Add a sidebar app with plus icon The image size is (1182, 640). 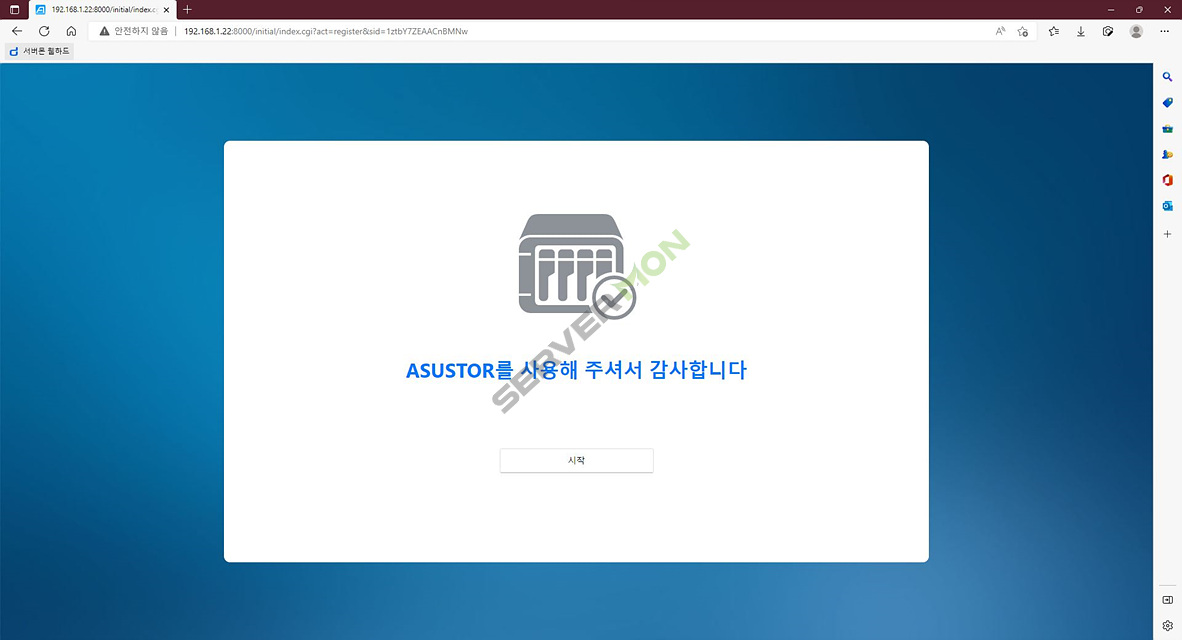pos(1167,234)
